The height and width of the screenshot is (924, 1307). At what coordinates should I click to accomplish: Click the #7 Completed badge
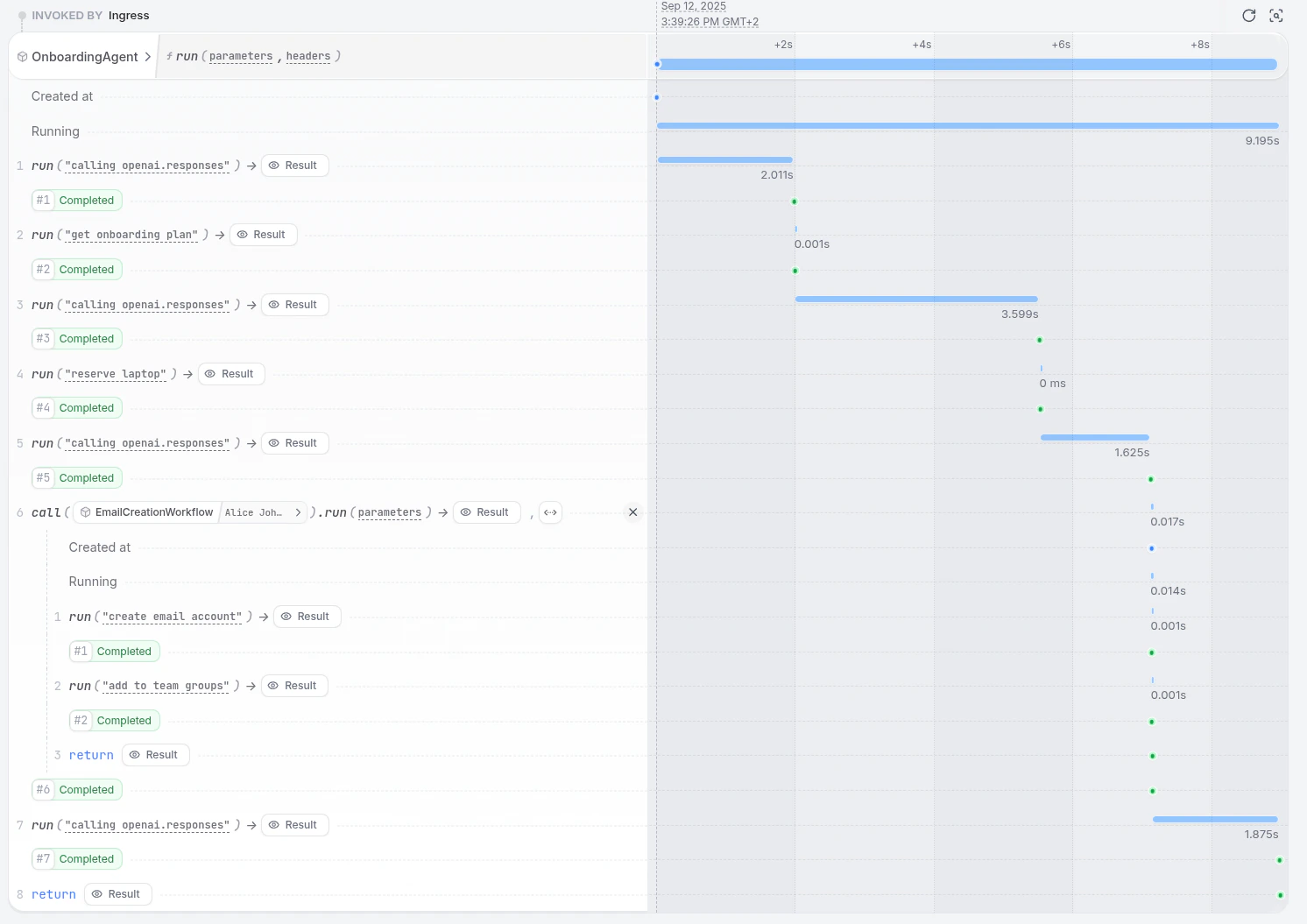tap(77, 859)
